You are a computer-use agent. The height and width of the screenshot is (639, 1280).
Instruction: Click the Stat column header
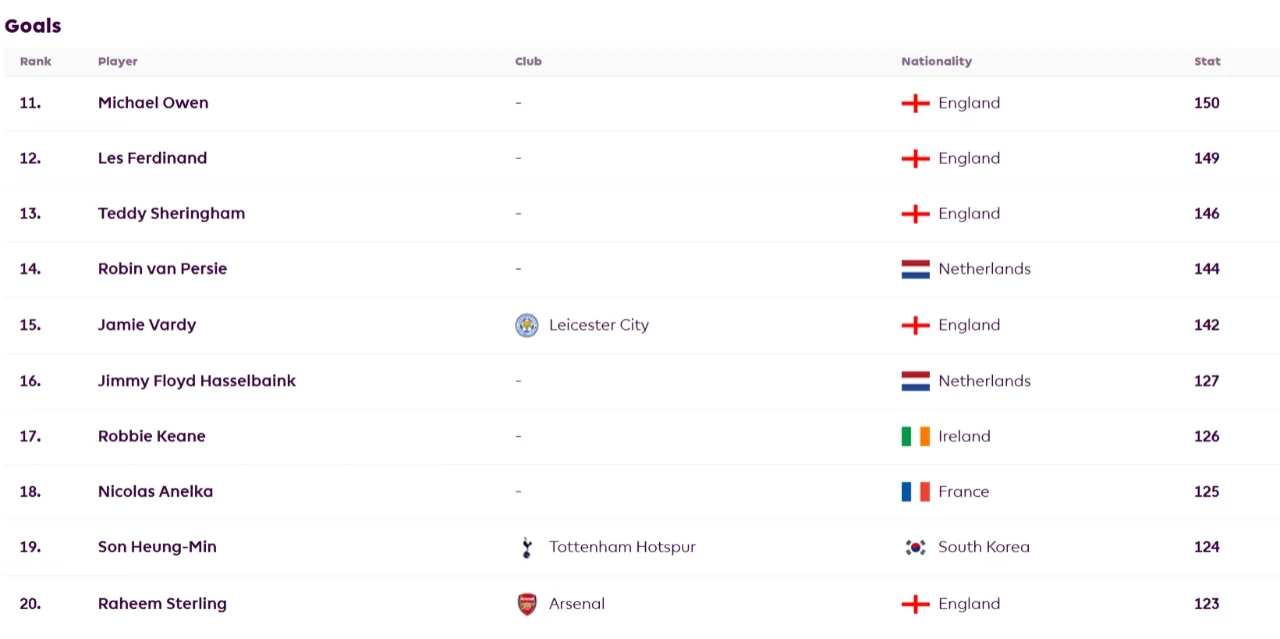coord(1207,61)
